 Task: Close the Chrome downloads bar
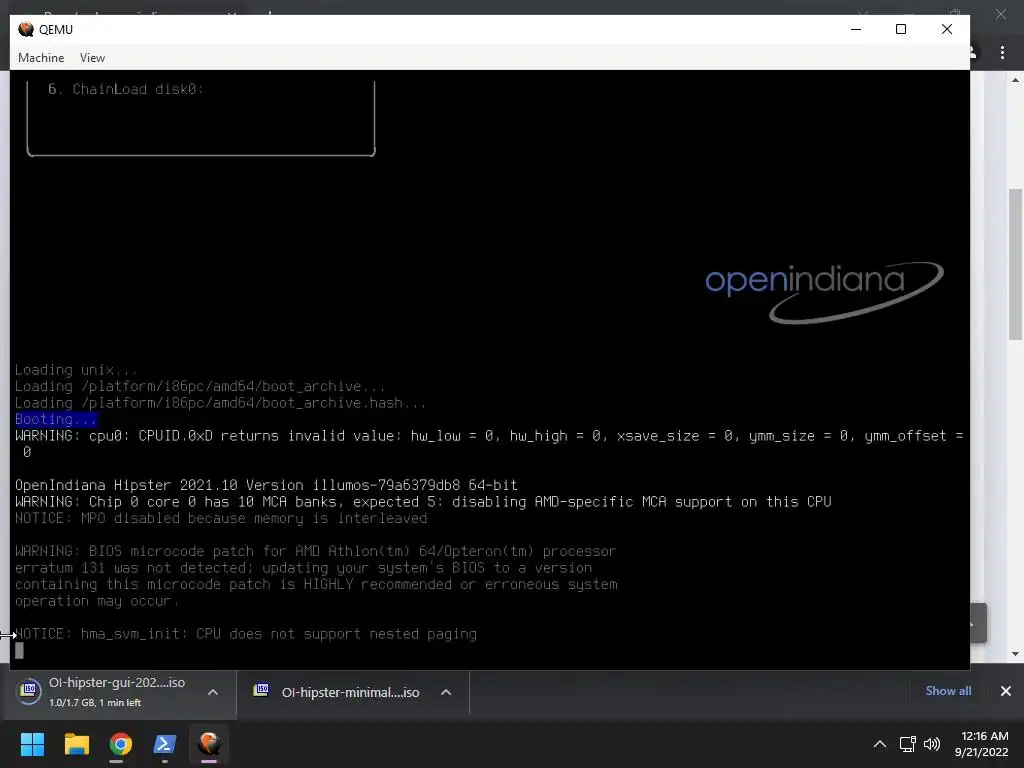click(x=1006, y=691)
